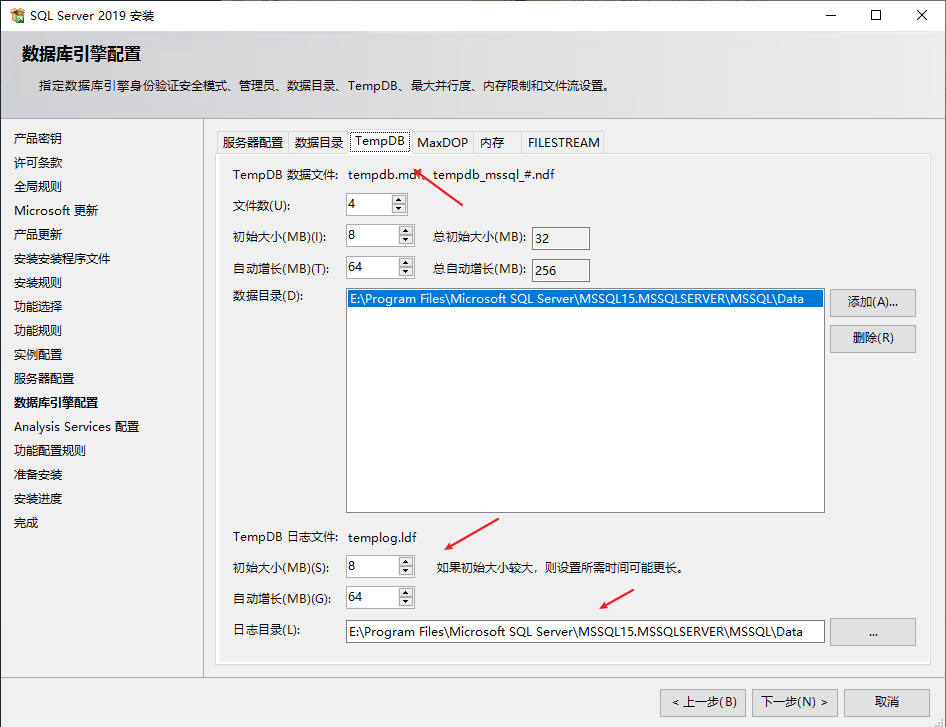This screenshot has width=946, height=727.
Task: Click 准备安装 in the step list
Action: (38, 475)
